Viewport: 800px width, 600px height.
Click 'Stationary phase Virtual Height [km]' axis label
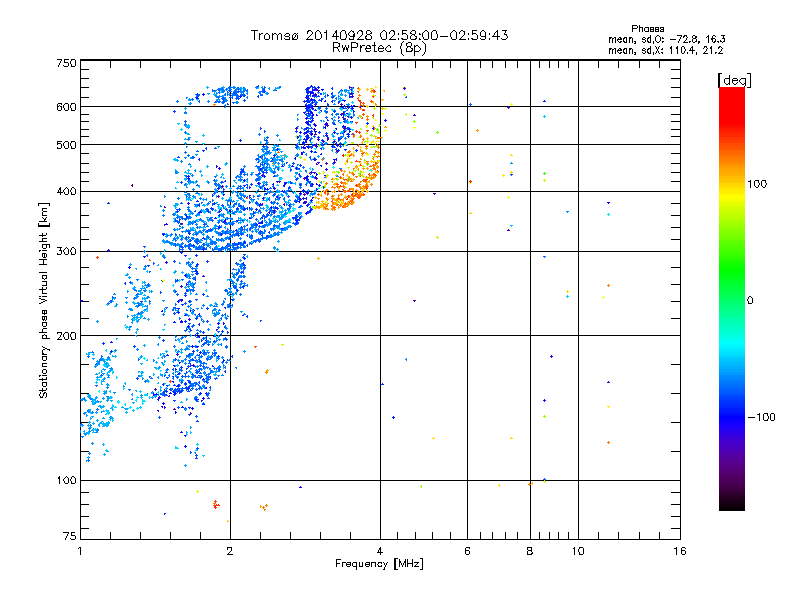point(44,301)
